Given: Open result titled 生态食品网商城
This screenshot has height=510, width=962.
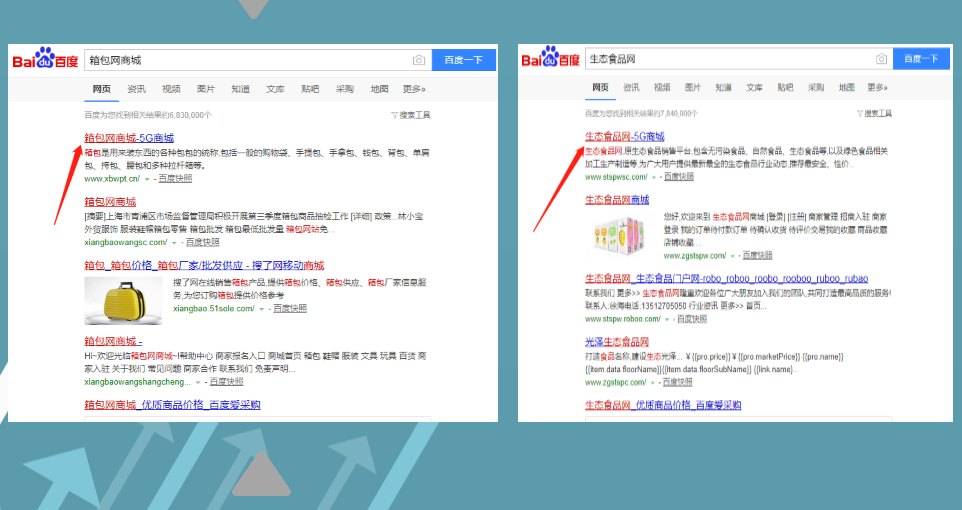Looking at the screenshot, I should click(617, 200).
